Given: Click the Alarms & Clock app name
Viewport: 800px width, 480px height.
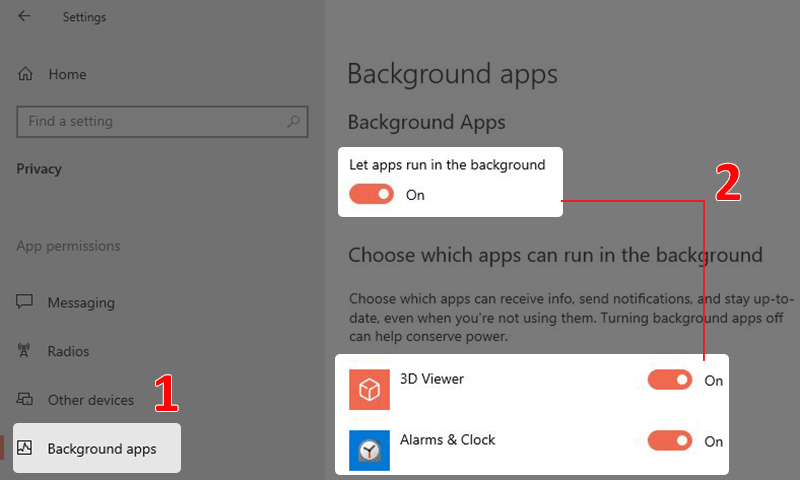Looking at the screenshot, I should pyautogui.click(x=447, y=440).
